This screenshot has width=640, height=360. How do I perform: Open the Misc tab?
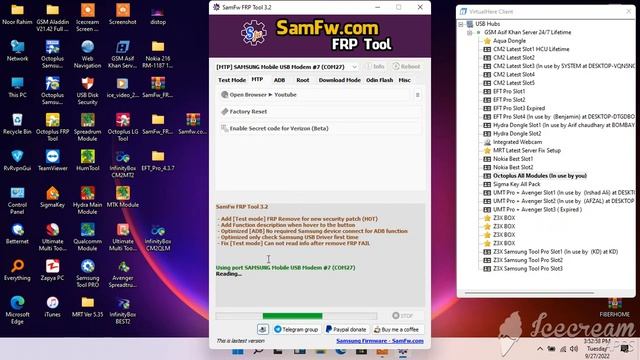(x=404, y=80)
